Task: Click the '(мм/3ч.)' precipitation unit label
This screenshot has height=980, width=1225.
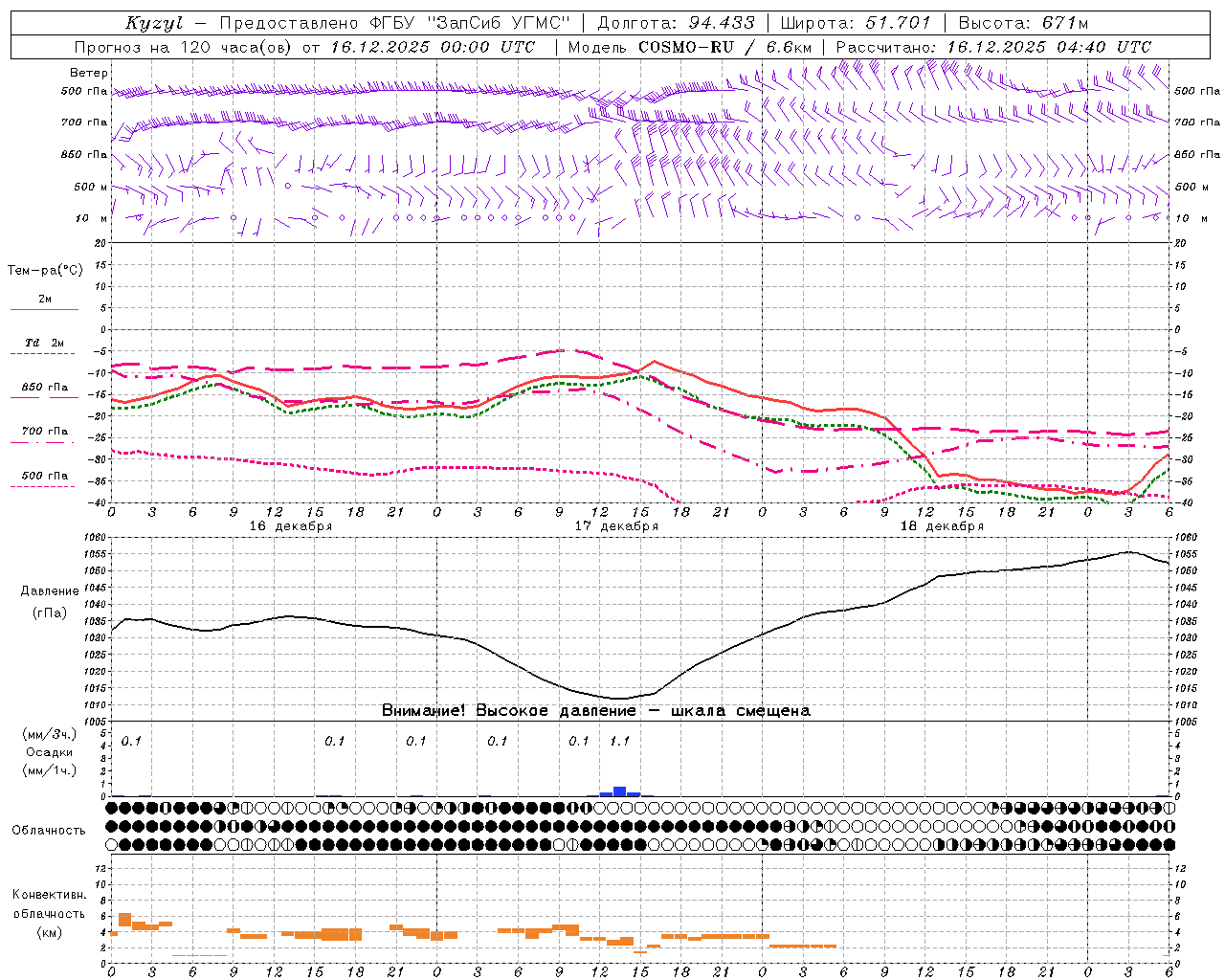Action: (50, 734)
